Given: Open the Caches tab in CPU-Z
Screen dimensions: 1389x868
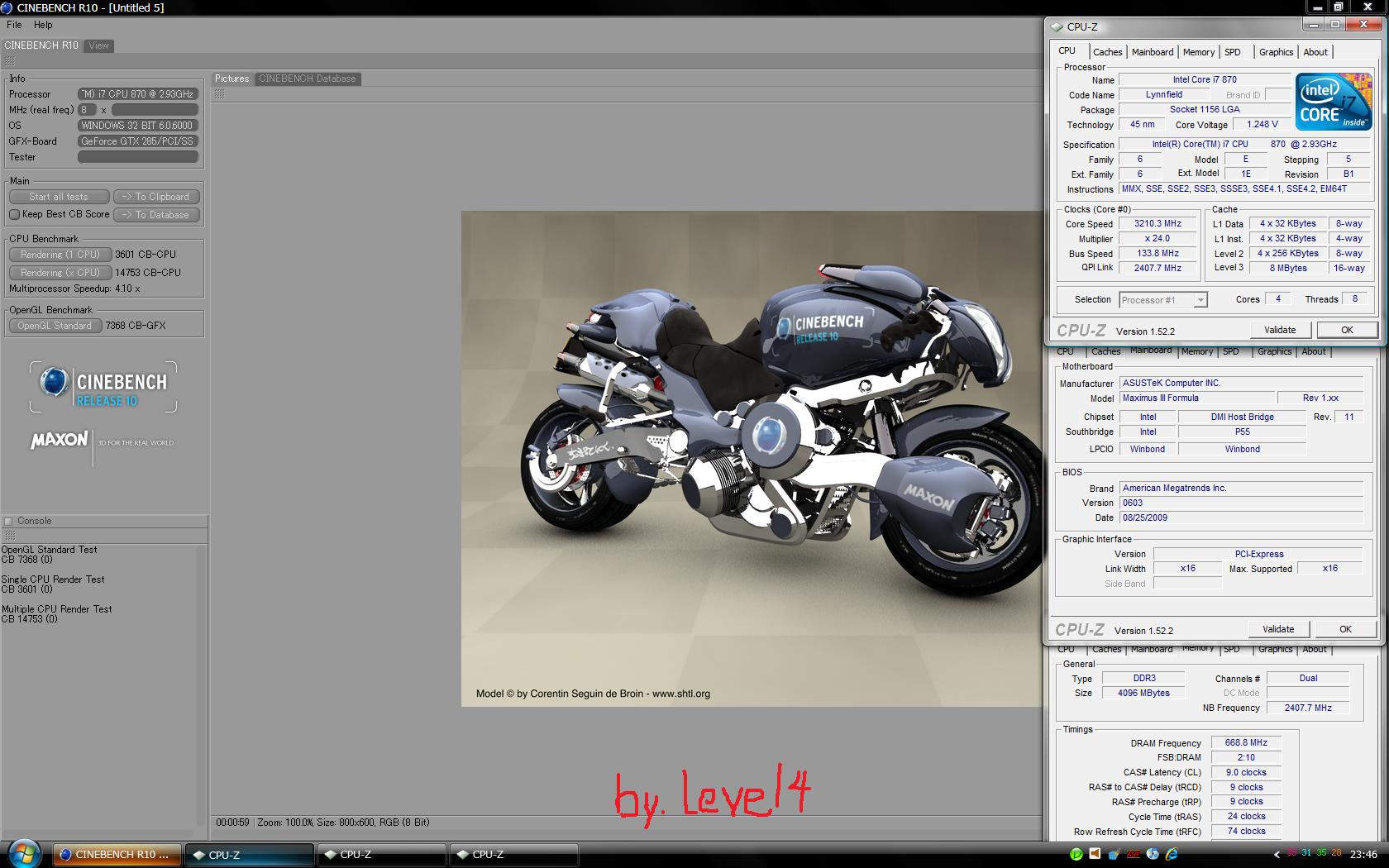Looking at the screenshot, I should [1107, 52].
